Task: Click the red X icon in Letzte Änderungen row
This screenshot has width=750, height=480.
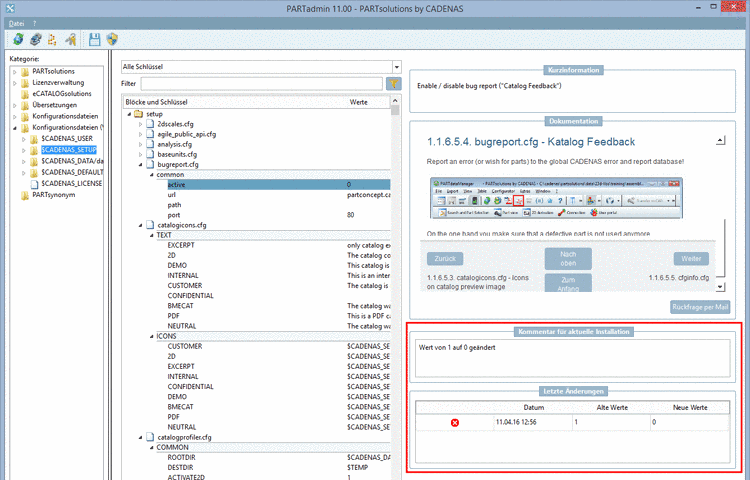Action: click(454, 423)
